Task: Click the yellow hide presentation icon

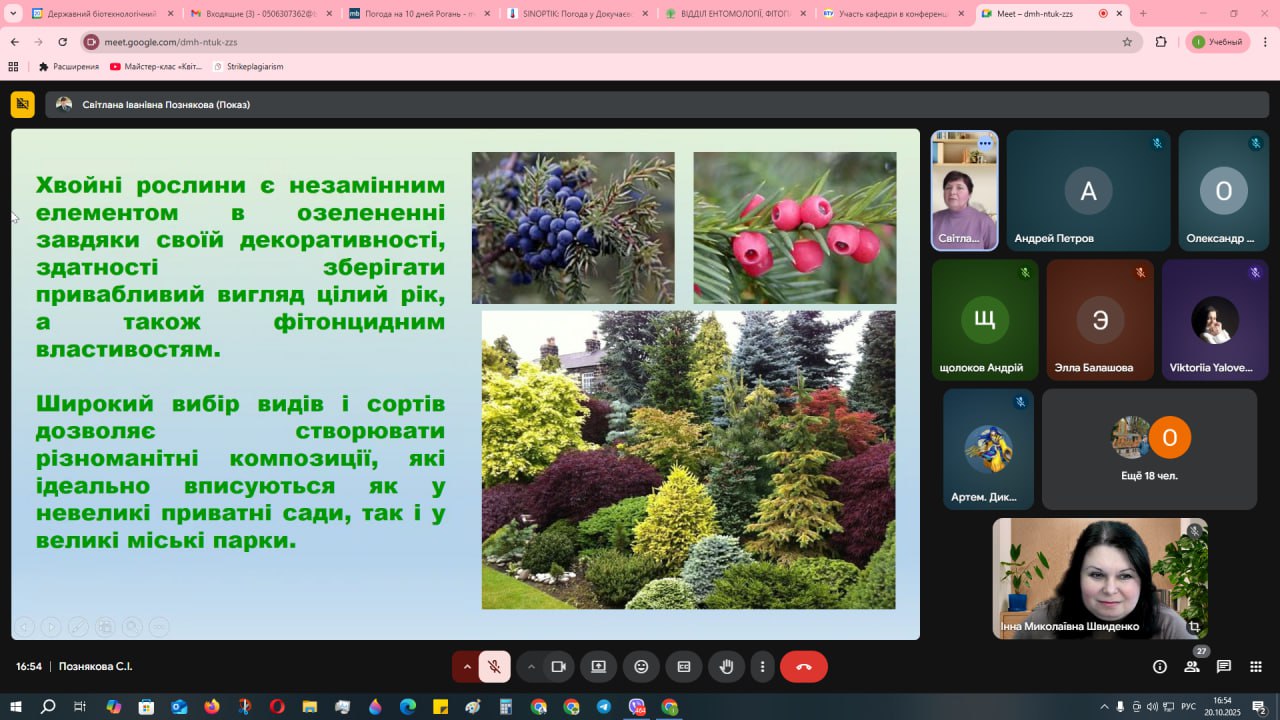Action: pyautogui.click(x=22, y=104)
